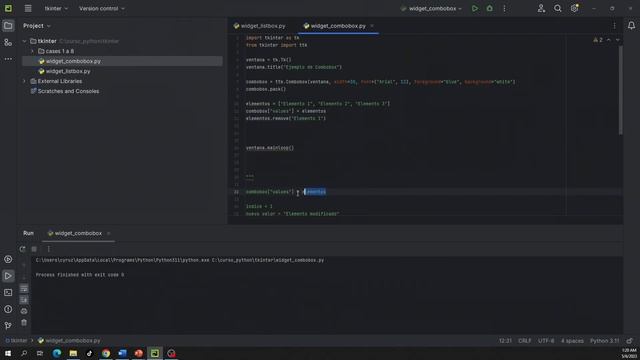Rerun widget_combobox in Run panel
The width and height of the screenshot is (640, 360).
22,249
